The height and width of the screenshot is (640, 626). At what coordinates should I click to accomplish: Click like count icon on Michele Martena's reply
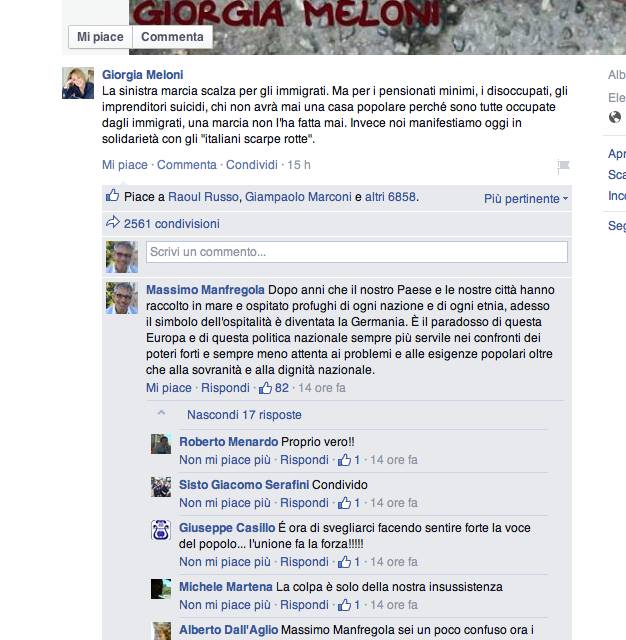(344, 604)
